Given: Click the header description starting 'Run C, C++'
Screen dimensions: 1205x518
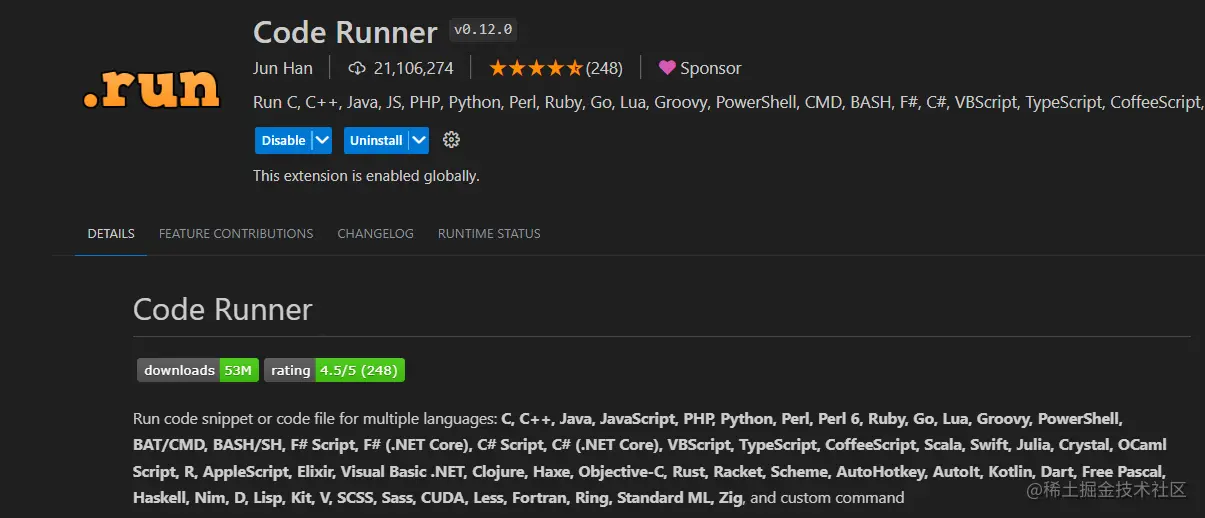Looking at the screenshot, I should click(728, 102).
